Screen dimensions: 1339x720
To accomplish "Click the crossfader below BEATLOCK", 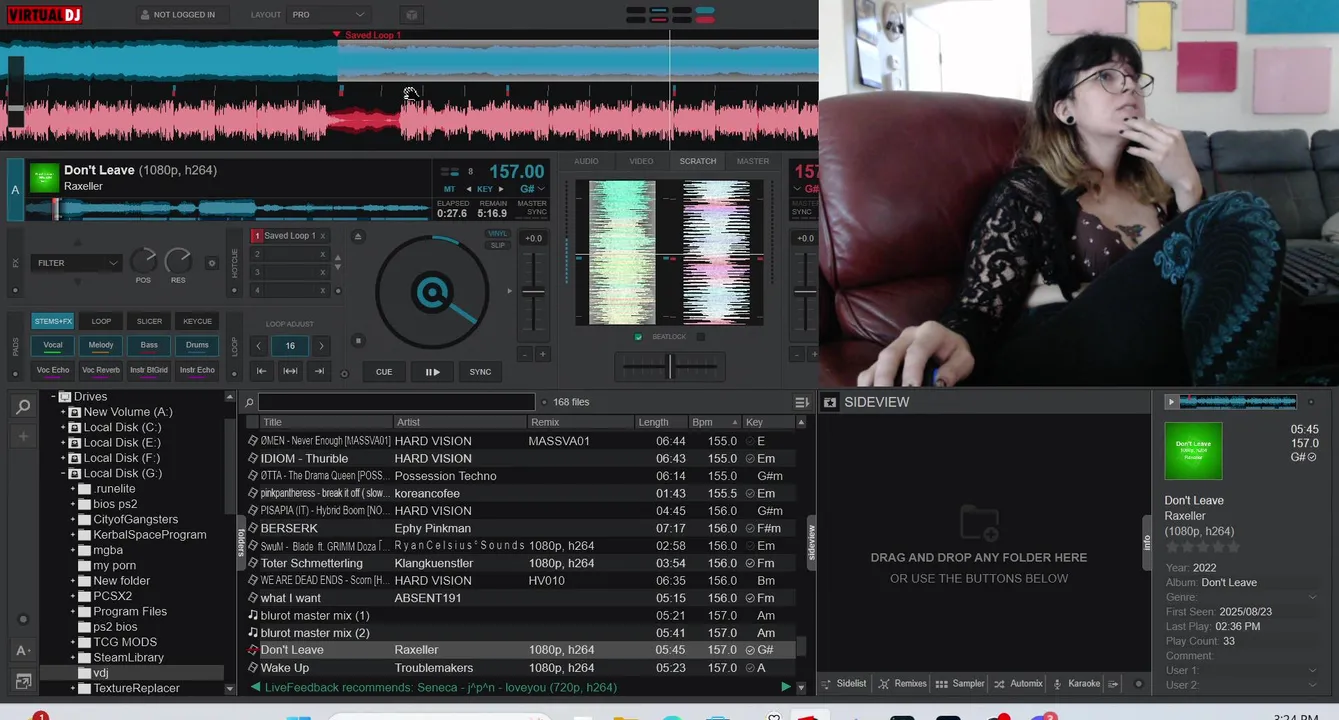I will 670,367.
